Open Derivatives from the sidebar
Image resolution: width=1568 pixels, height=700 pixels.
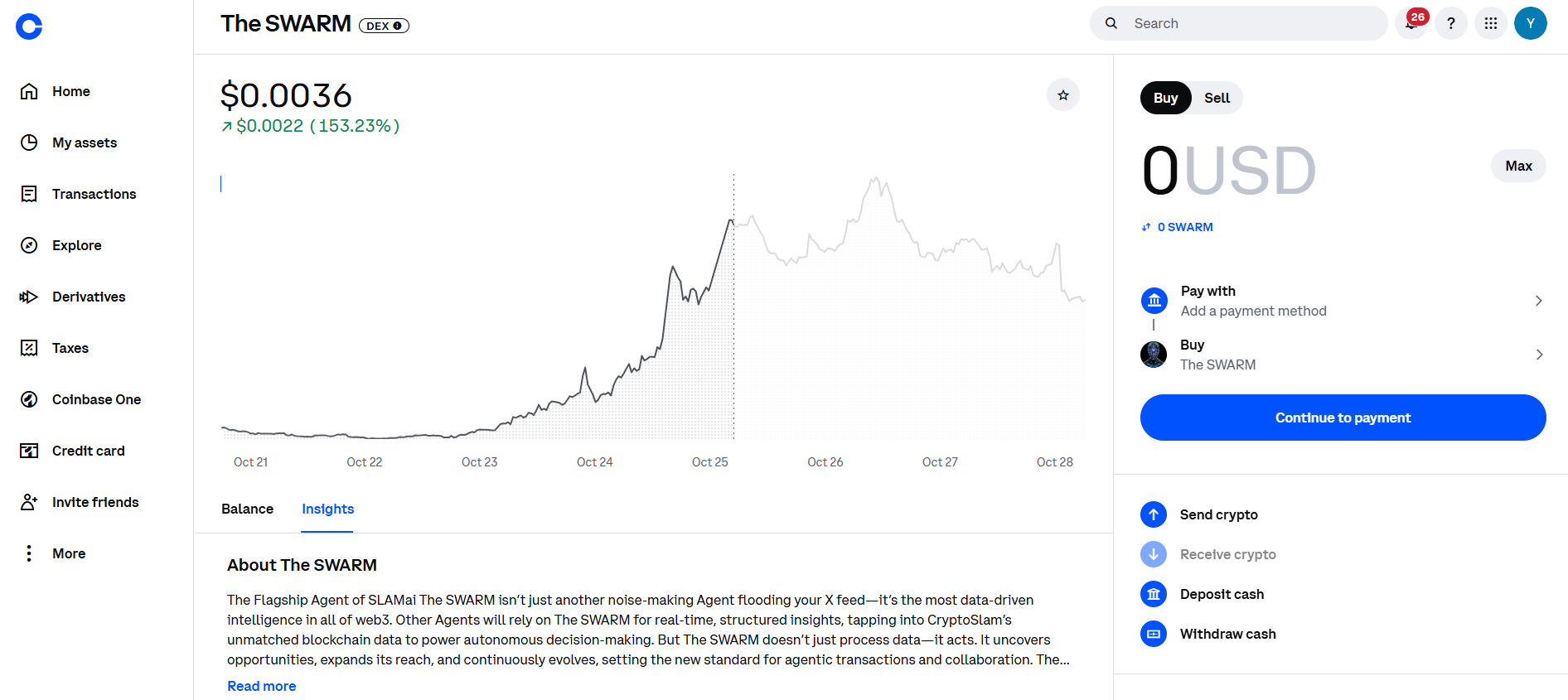click(x=89, y=297)
